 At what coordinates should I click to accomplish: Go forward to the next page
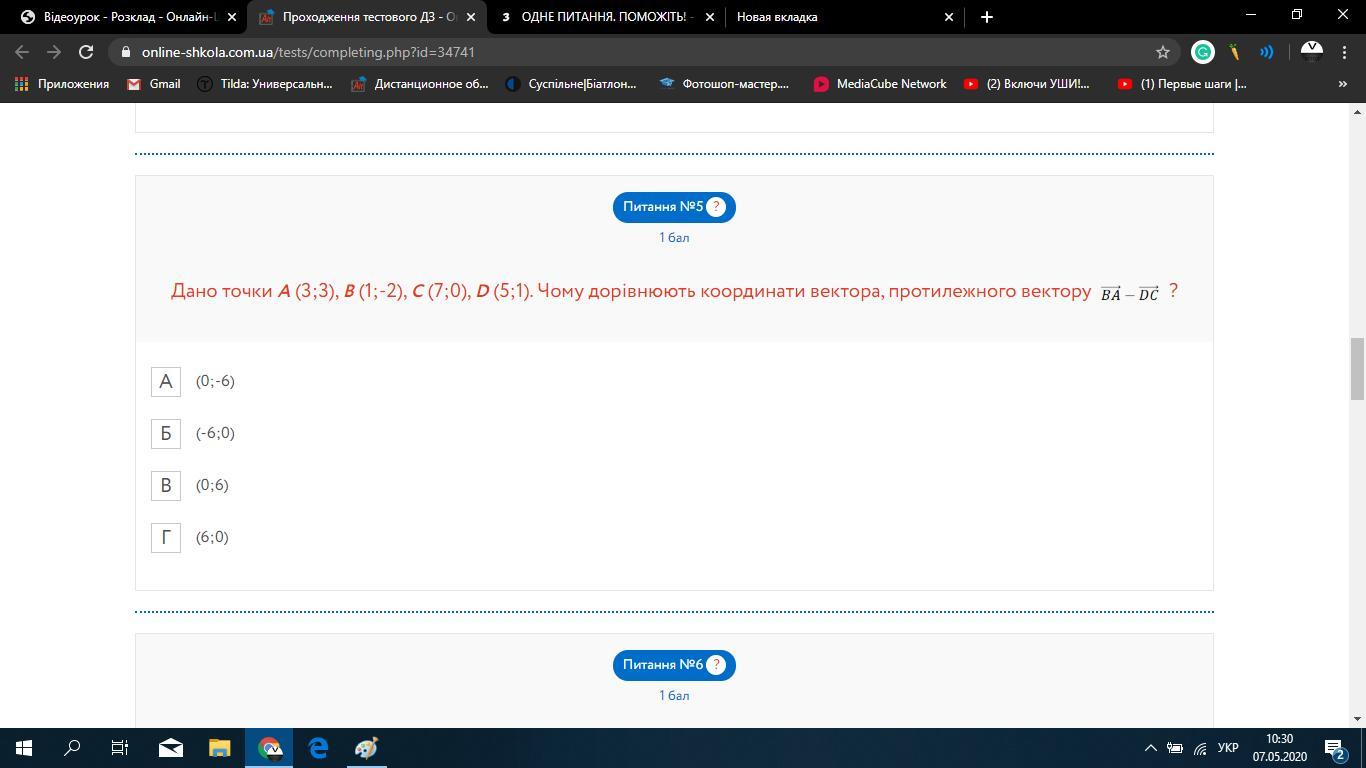click(54, 52)
